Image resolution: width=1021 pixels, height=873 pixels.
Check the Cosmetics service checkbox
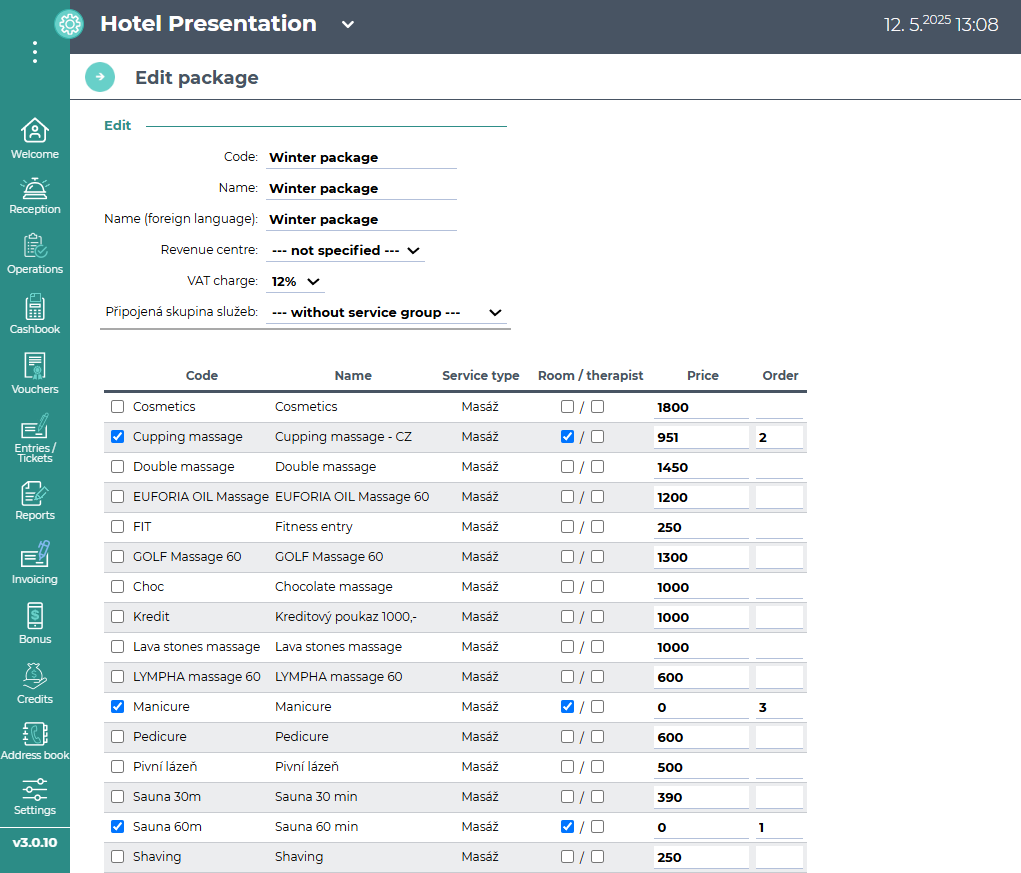click(x=118, y=407)
